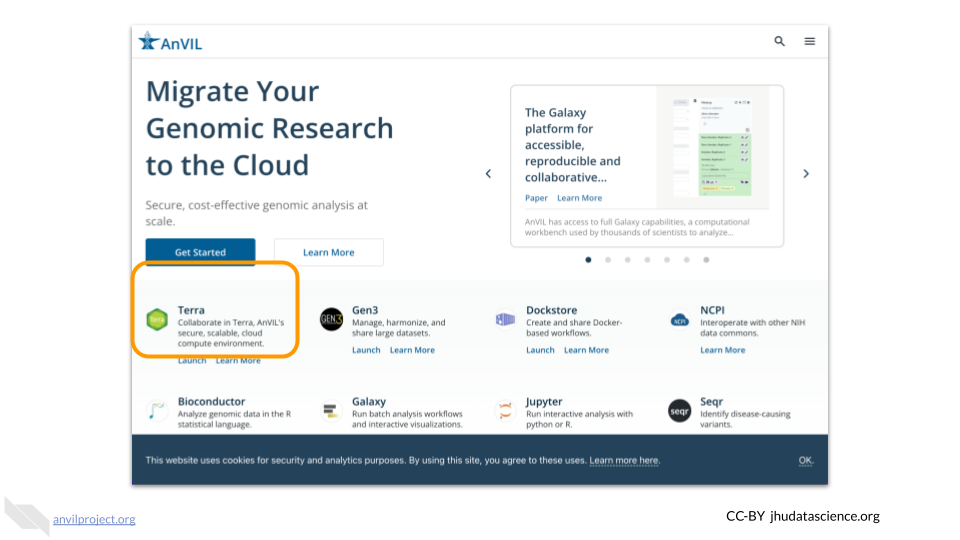The height and width of the screenshot is (540, 960).
Task: Open the Terra Learn More link
Action: (238, 361)
